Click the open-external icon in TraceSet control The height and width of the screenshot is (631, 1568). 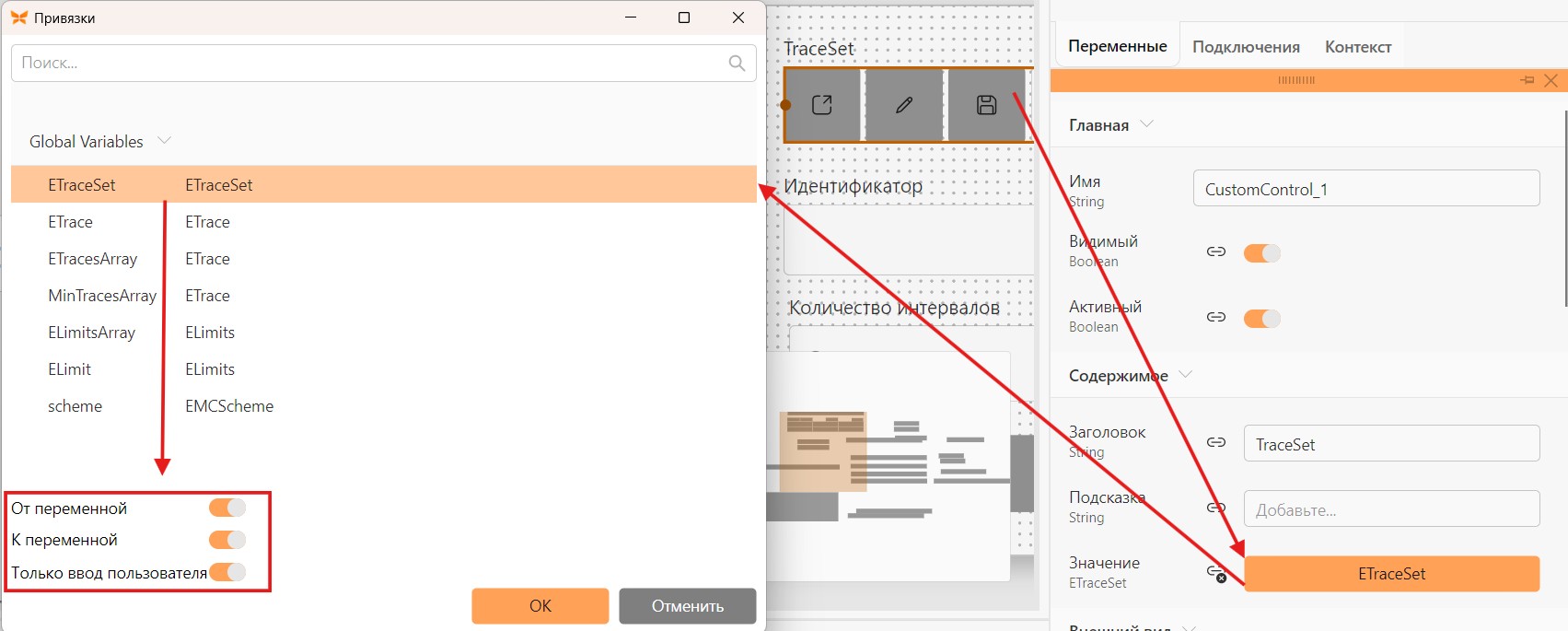point(822,105)
